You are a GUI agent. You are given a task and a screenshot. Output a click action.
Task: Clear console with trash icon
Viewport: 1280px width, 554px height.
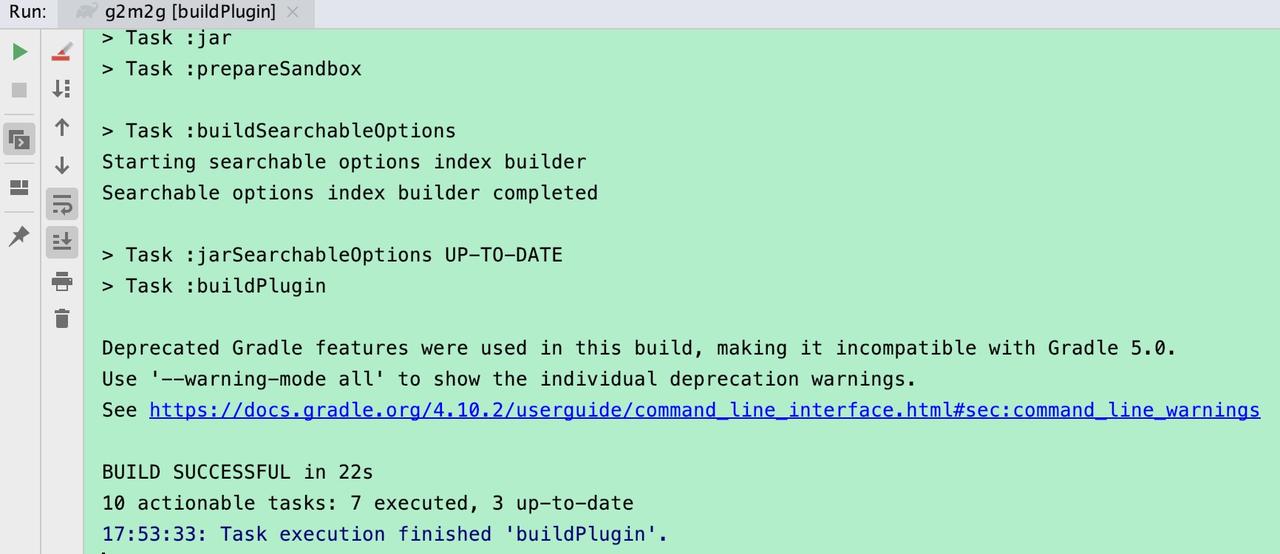click(62, 319)
